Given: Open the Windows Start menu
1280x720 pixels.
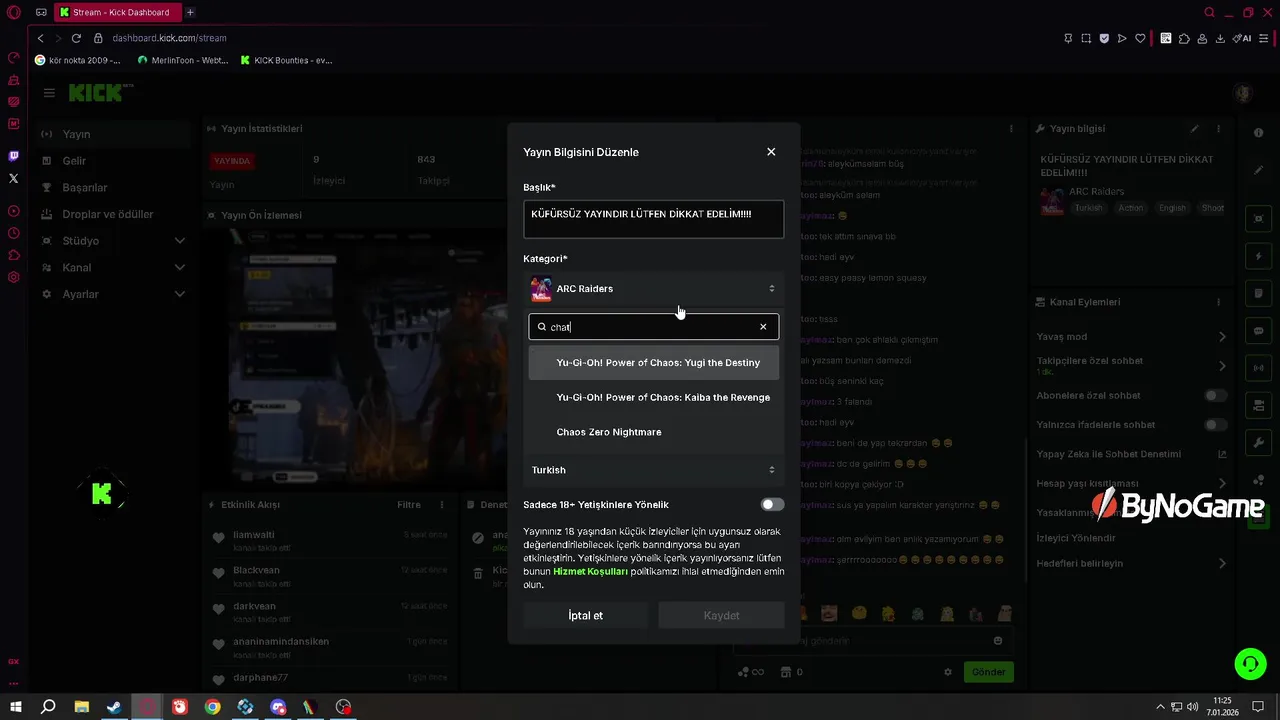Looking at the screenshot, I should point(16,707).
